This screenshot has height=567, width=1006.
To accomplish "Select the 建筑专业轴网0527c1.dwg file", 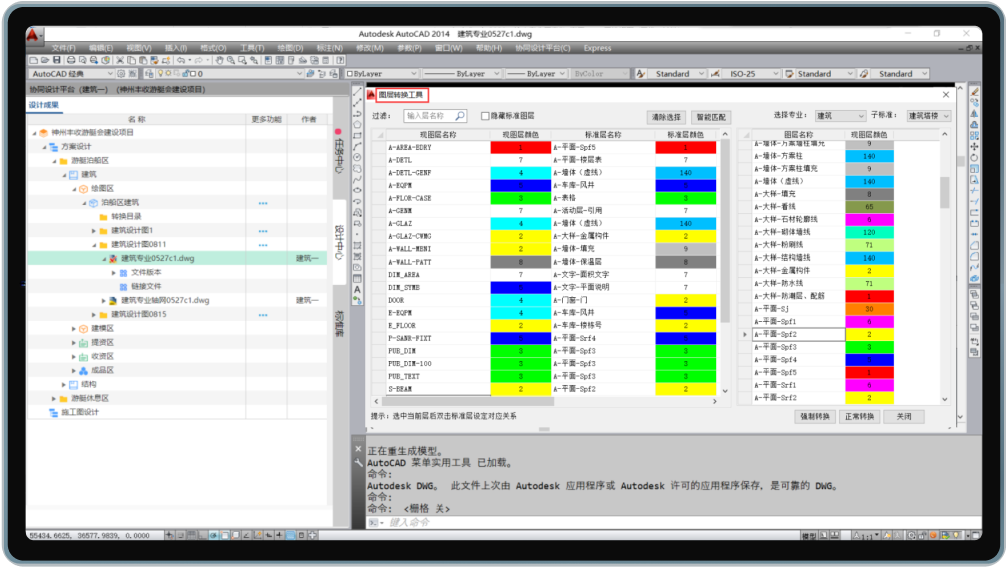I will pos(165,300).
